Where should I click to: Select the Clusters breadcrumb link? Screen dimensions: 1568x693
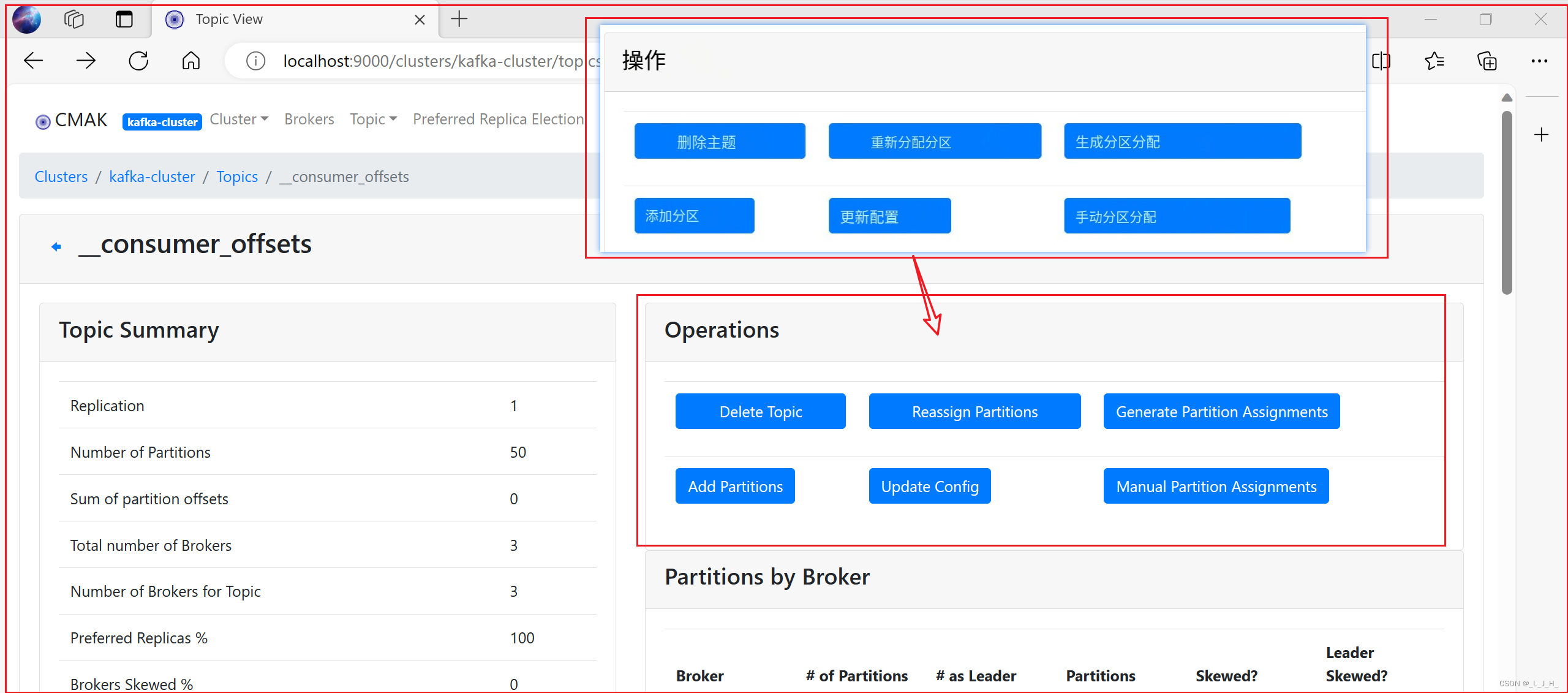[x=63, y=177]
